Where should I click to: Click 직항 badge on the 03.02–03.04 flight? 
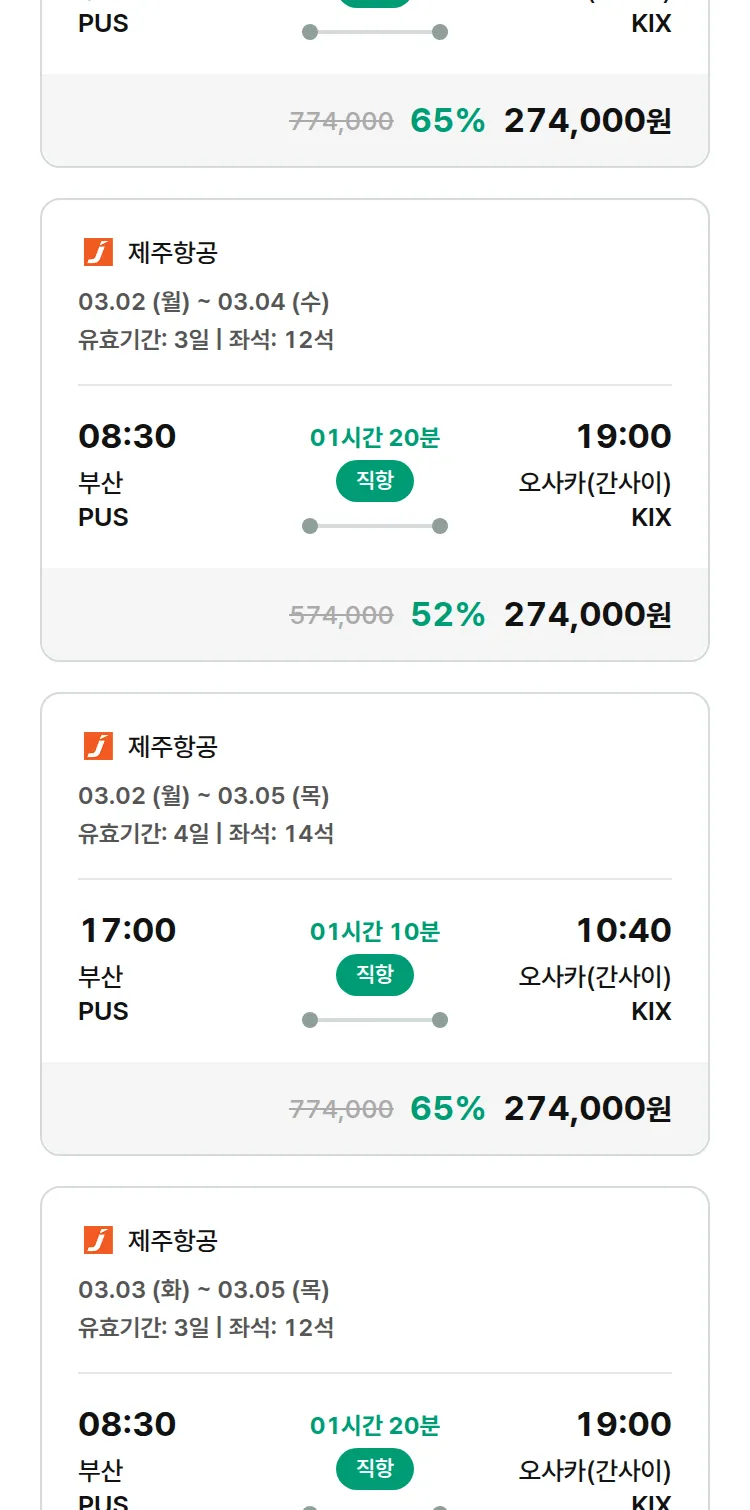[374, 481]
